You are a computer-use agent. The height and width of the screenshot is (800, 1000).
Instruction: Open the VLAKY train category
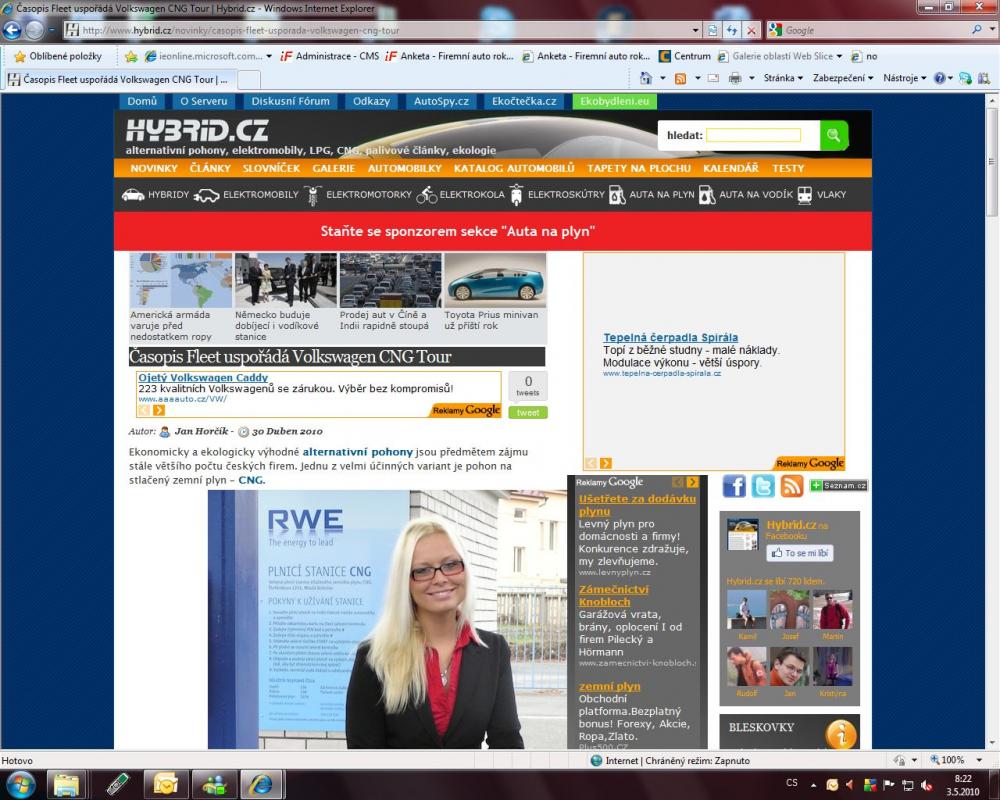[x=822, y=195]
